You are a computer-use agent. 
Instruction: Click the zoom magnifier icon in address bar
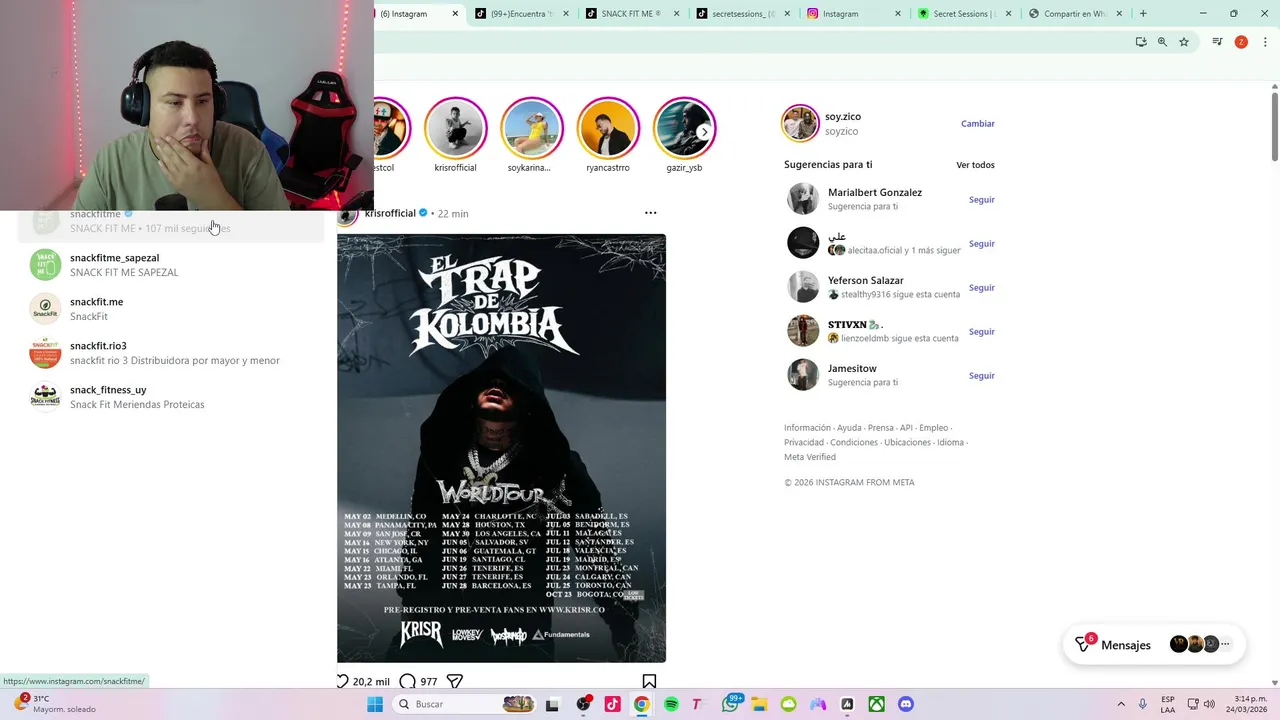click(x=1162, y=42)
